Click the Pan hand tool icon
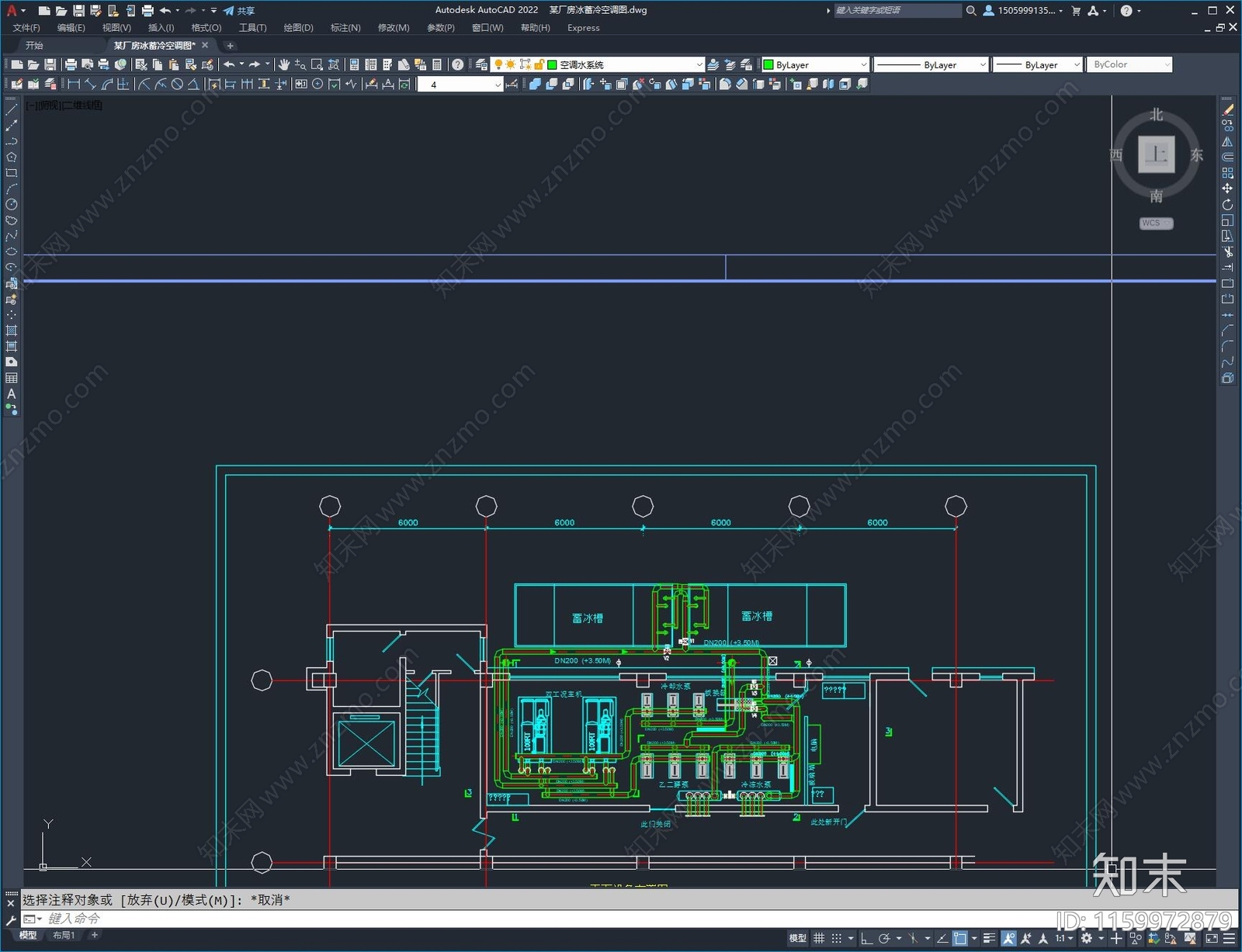 pos(284,64)
